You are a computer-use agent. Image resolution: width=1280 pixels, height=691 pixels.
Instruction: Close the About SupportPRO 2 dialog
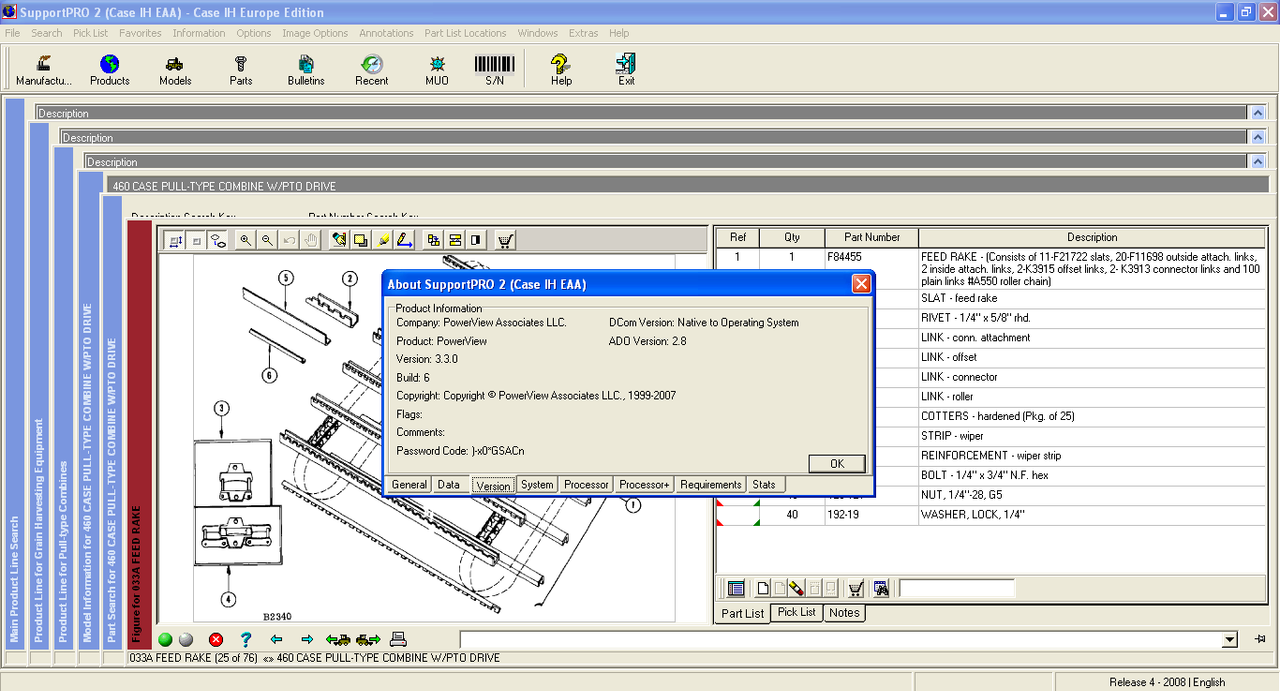click(861, 284)
